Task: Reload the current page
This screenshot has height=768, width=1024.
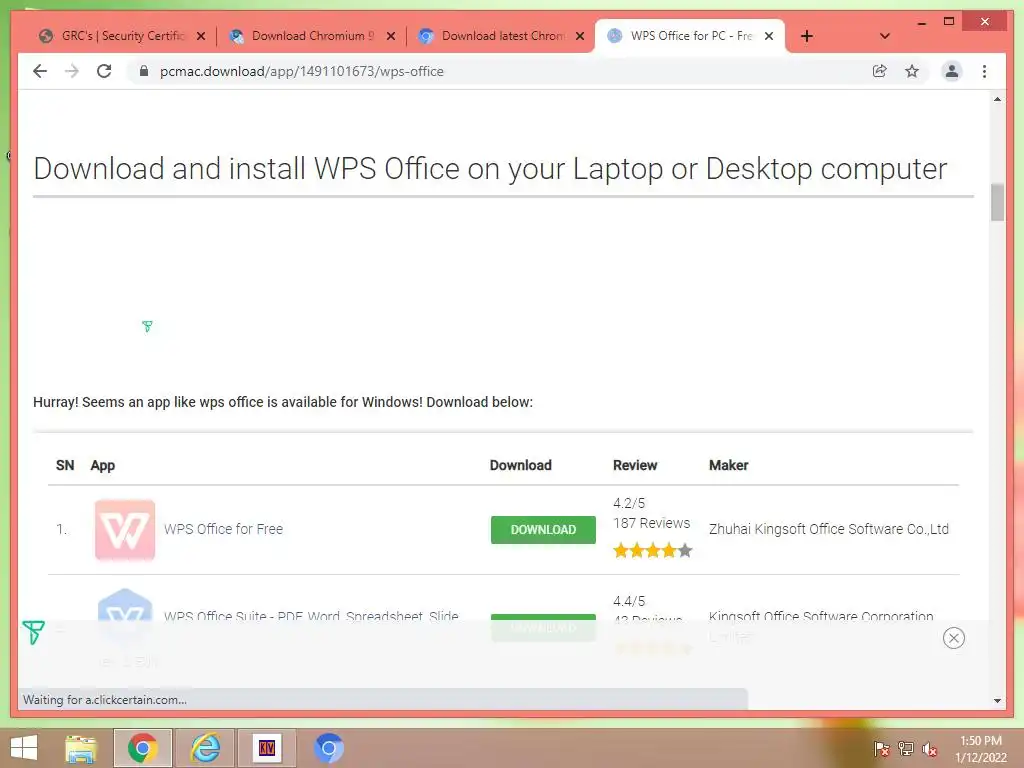Action: pyautogui.click(x=104, y=71)
